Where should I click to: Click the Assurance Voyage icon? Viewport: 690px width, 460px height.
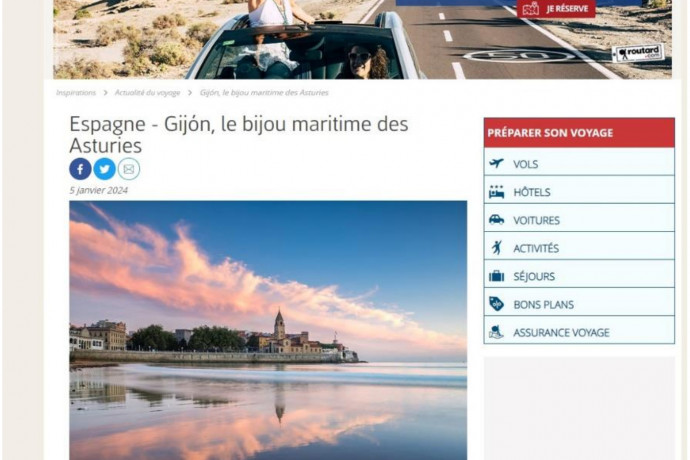[496, 332]
